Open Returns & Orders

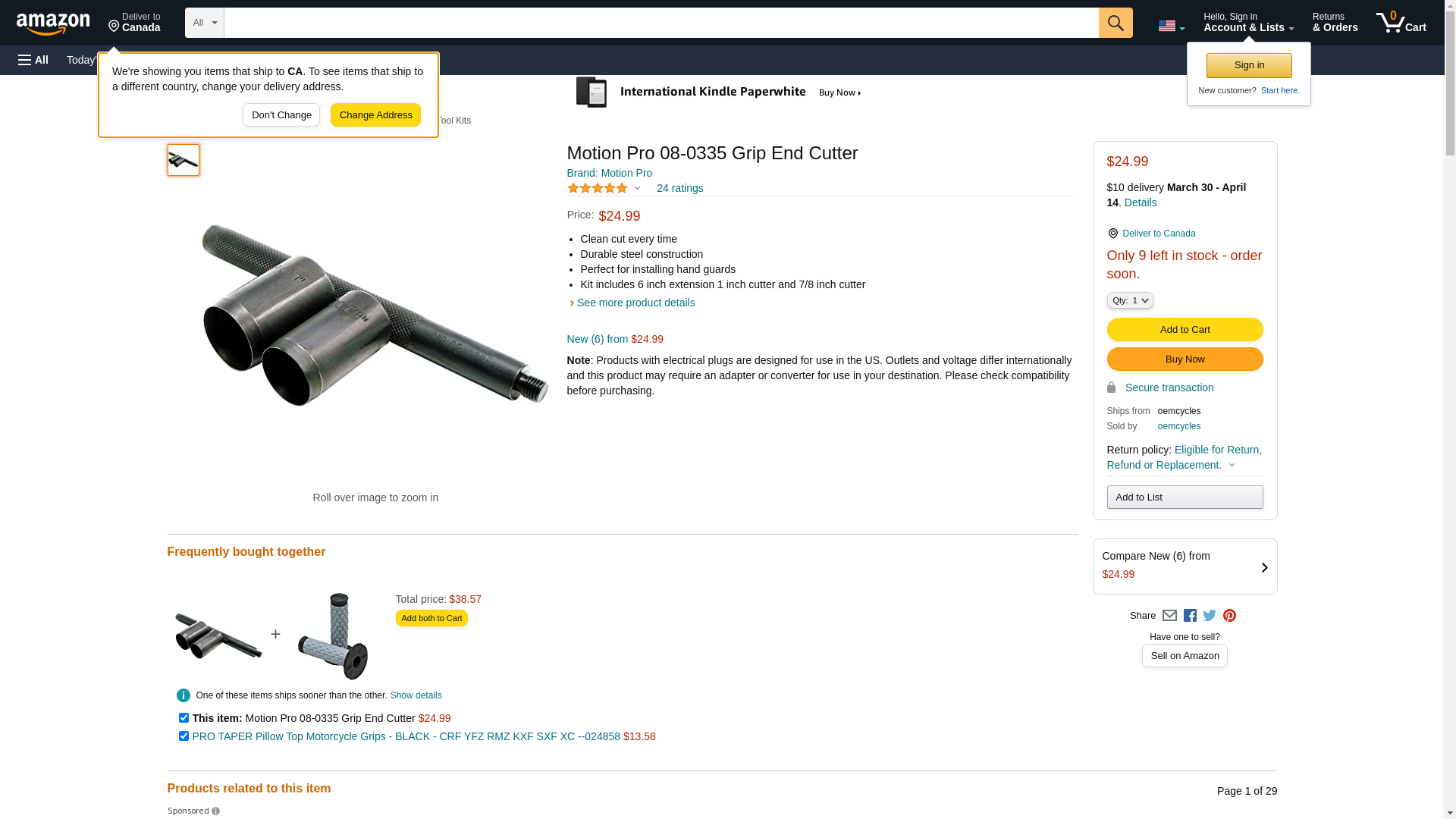pyautogui.click(x=1335, y=23)
